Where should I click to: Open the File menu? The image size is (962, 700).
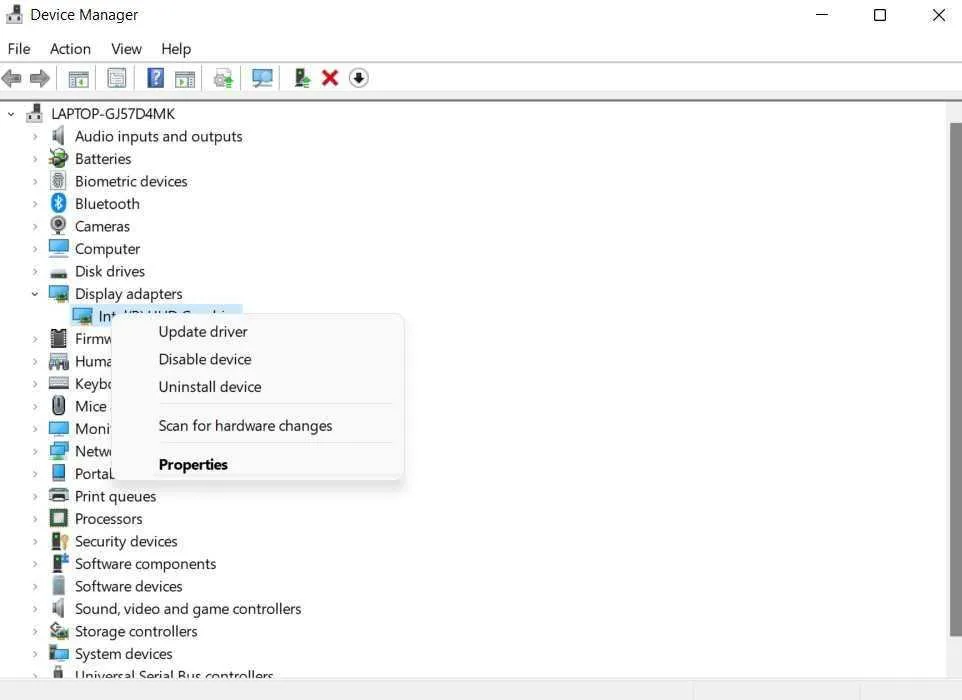coord(19,48)
